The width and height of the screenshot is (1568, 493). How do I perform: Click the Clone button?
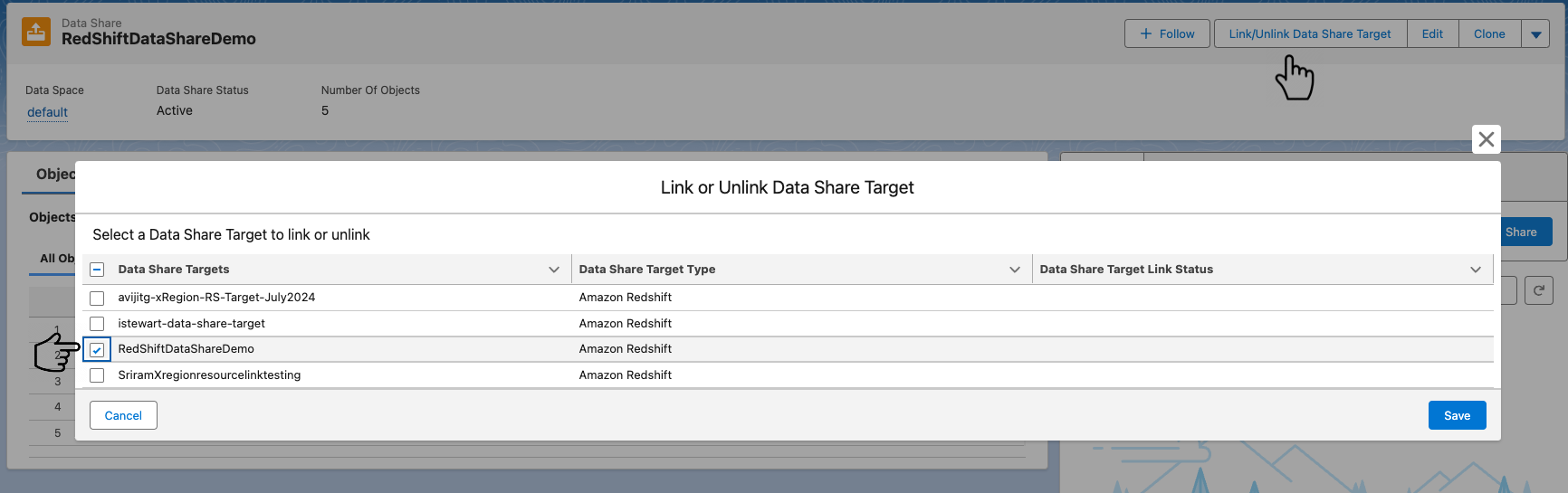1489,34
